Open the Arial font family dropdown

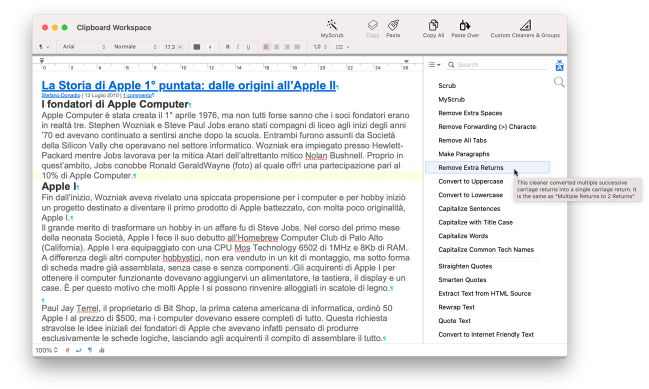(x=84, y=47)
